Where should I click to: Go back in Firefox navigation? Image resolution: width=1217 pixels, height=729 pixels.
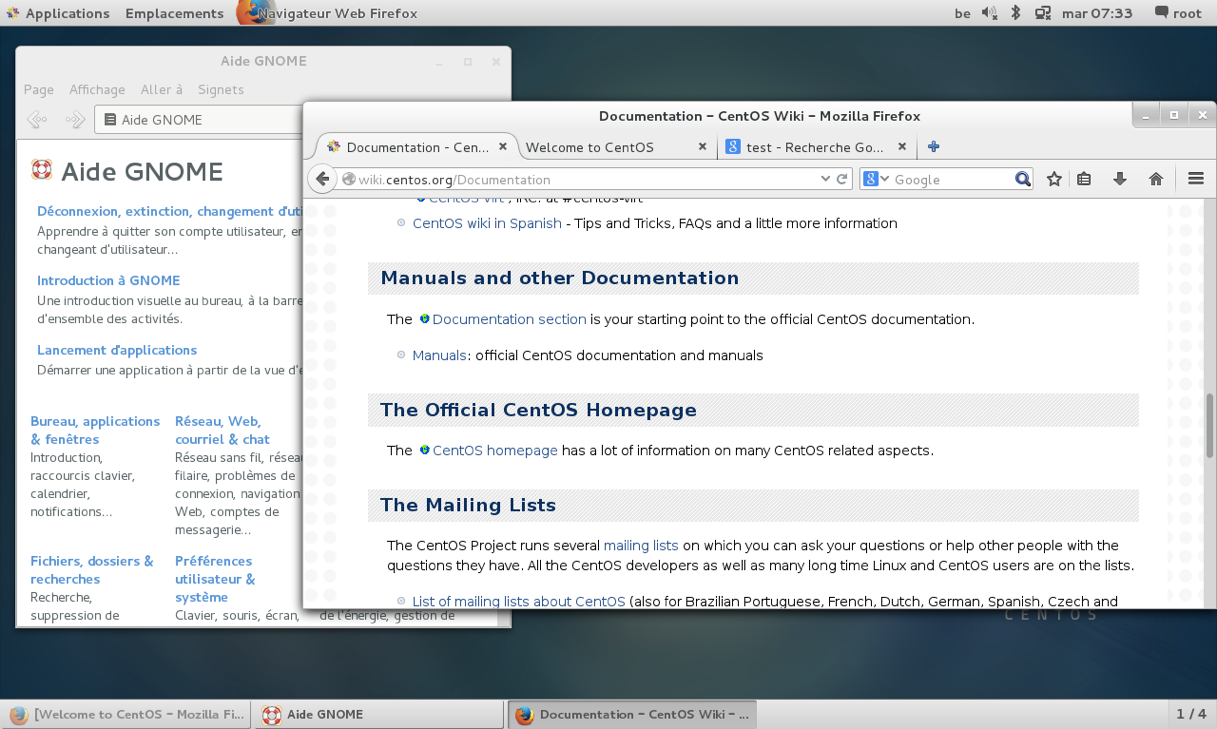pos(322,179)
